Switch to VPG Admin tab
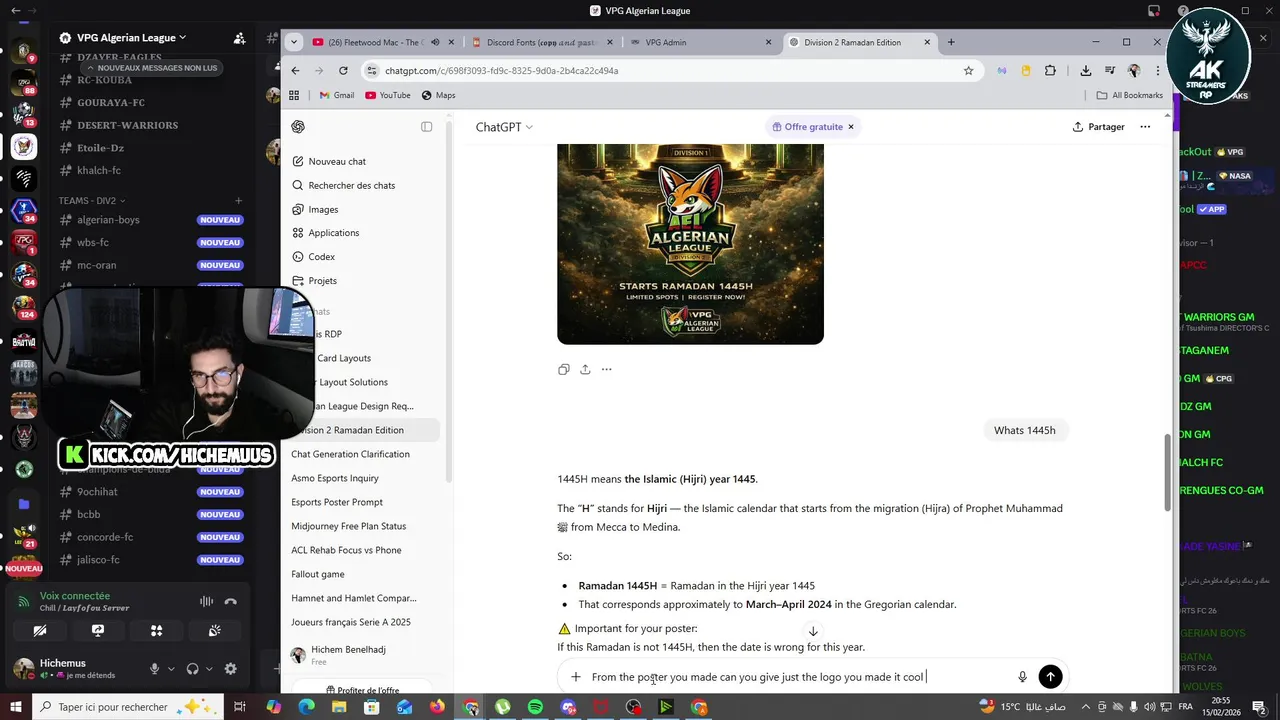The height and width of the screenshot is (720, 1280). [x=700, y=42]
